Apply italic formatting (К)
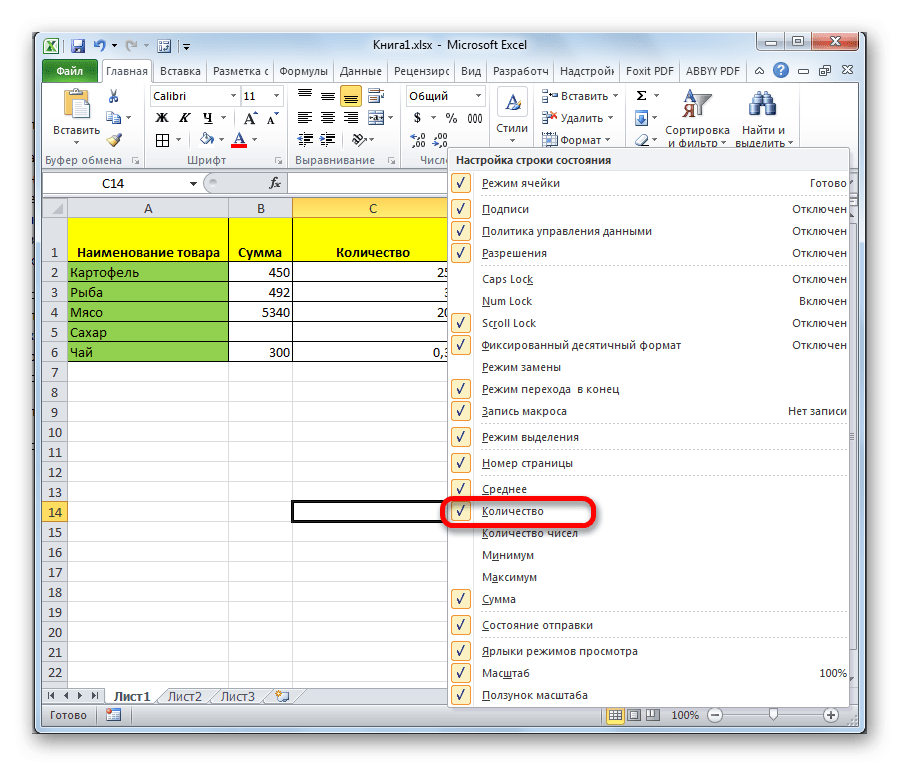Screen dimensions: 899x766 tap(185, 118)
